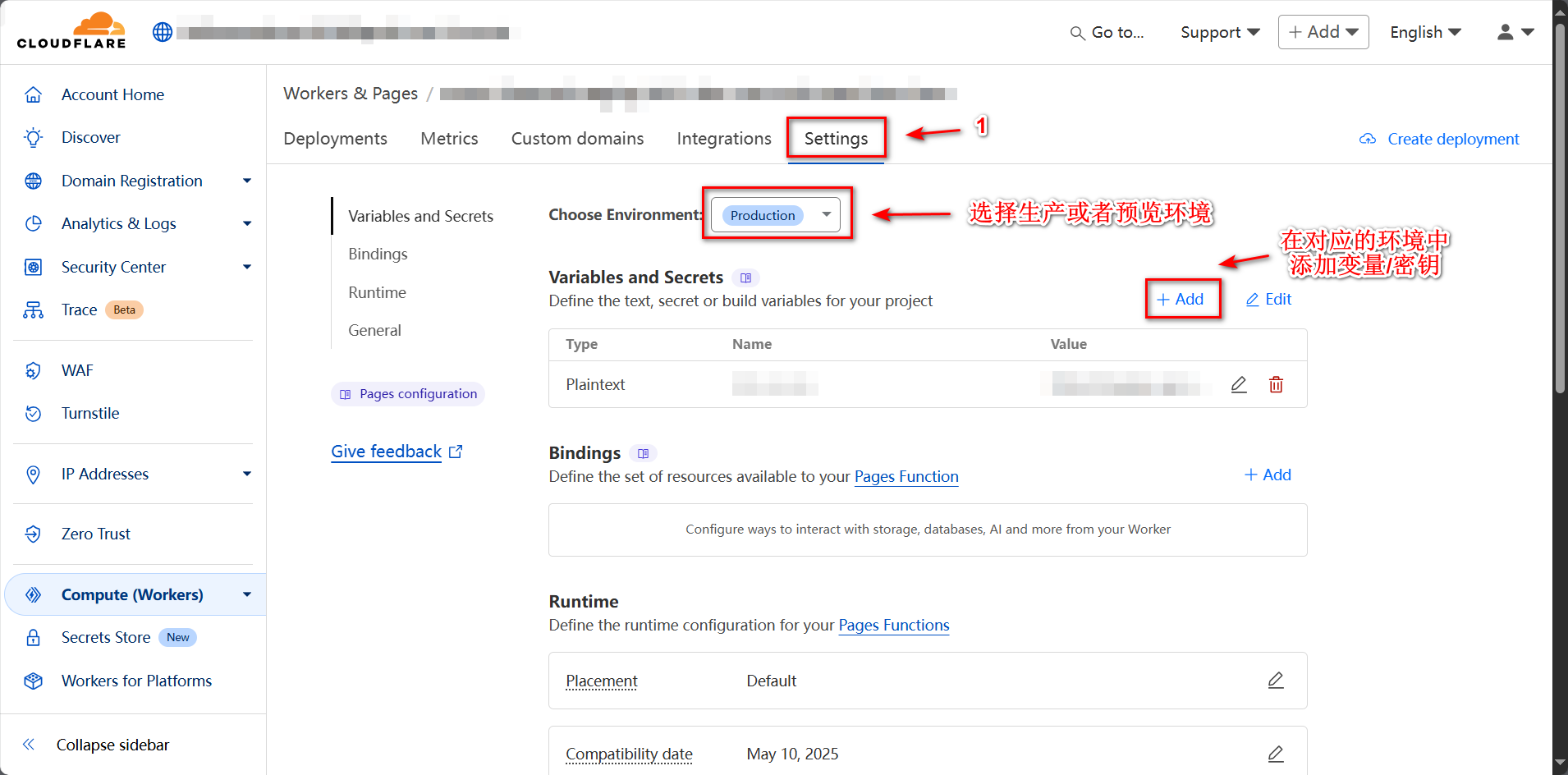Open the Support dropdown menu
Image resolution: width=1568 pixels, height=775 pixels.
coord(1219,32)
